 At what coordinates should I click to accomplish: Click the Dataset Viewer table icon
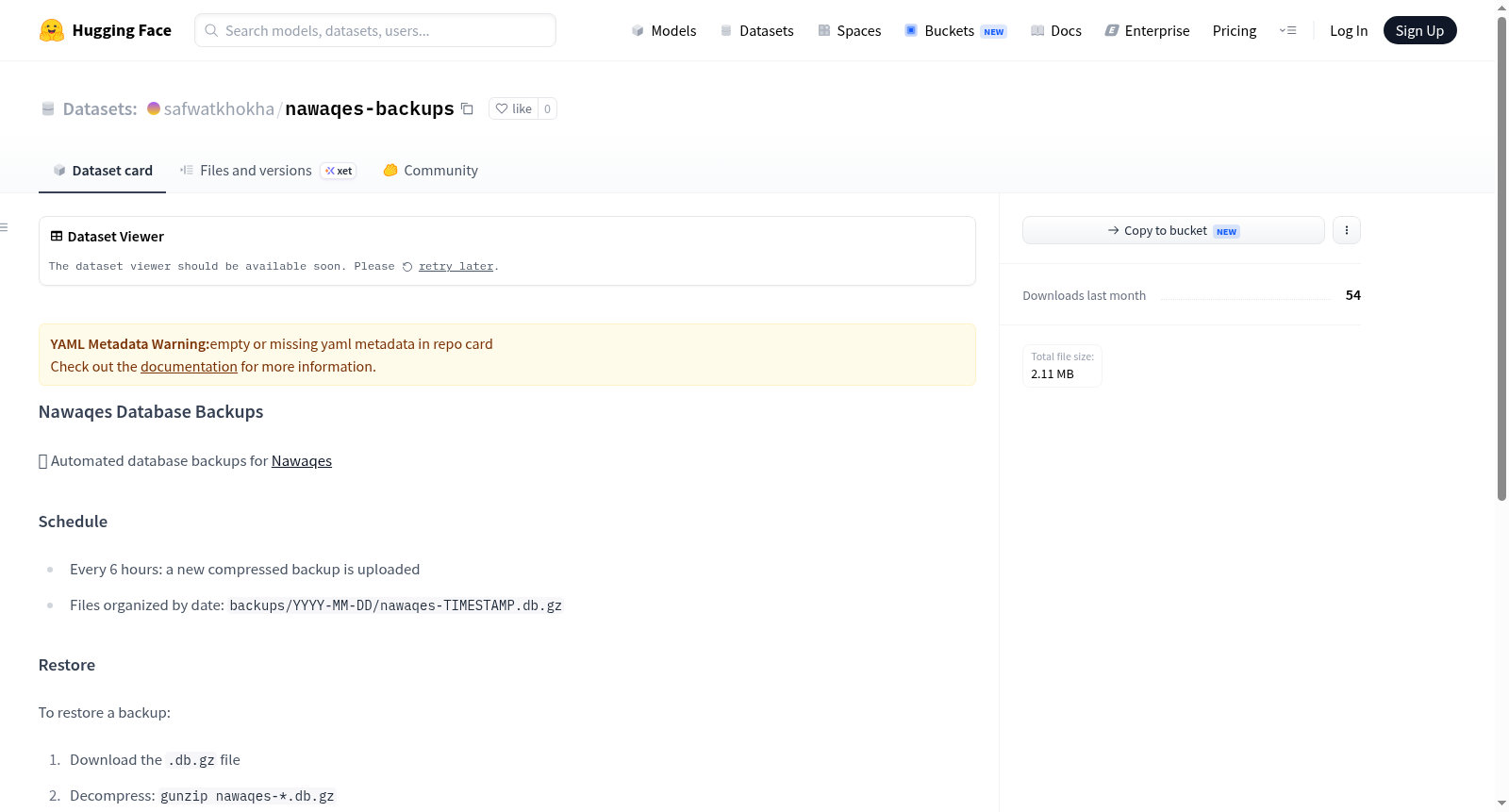click(x=57, y=236)
